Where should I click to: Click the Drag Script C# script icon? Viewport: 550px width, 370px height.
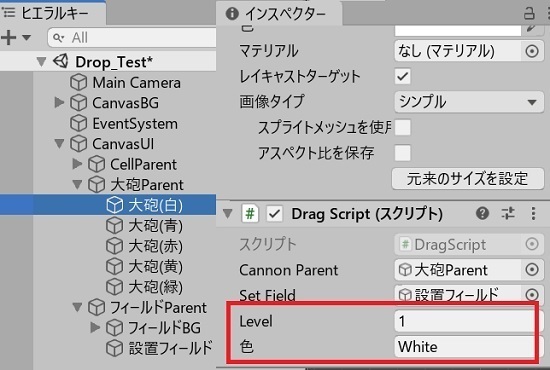point(250,214)
